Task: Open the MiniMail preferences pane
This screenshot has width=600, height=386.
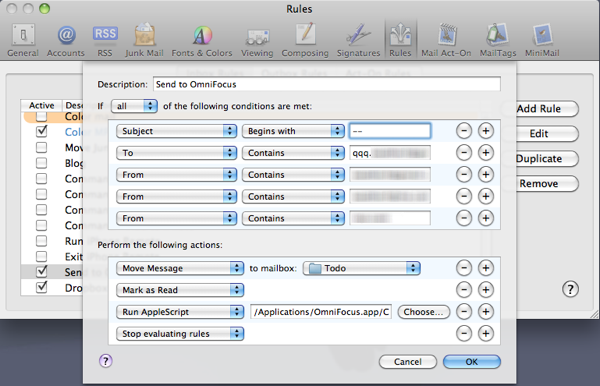Action: pyautogui.click(x=542, y=40)
